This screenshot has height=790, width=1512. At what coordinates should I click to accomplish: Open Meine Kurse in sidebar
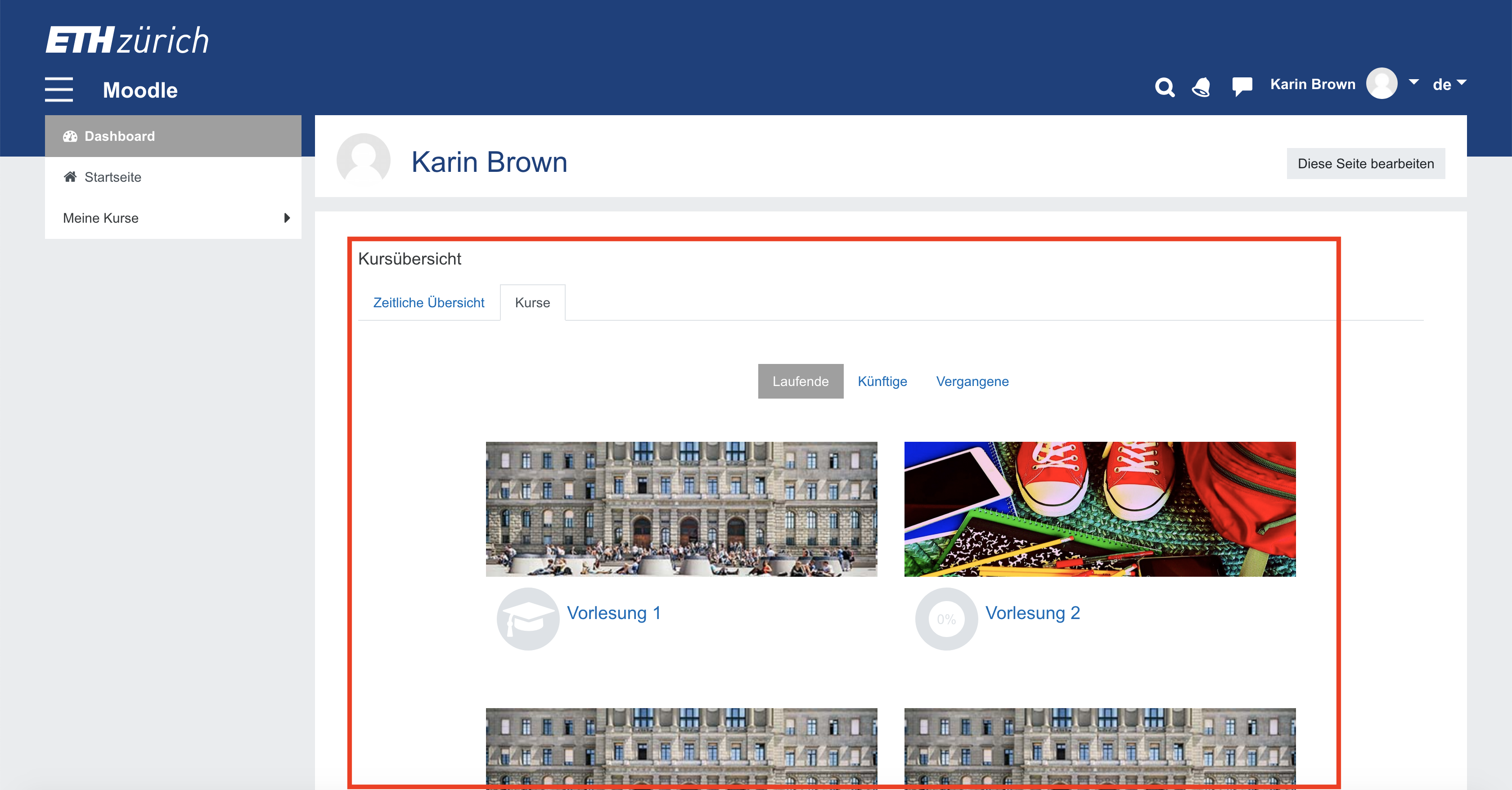(x=173, y=218)
